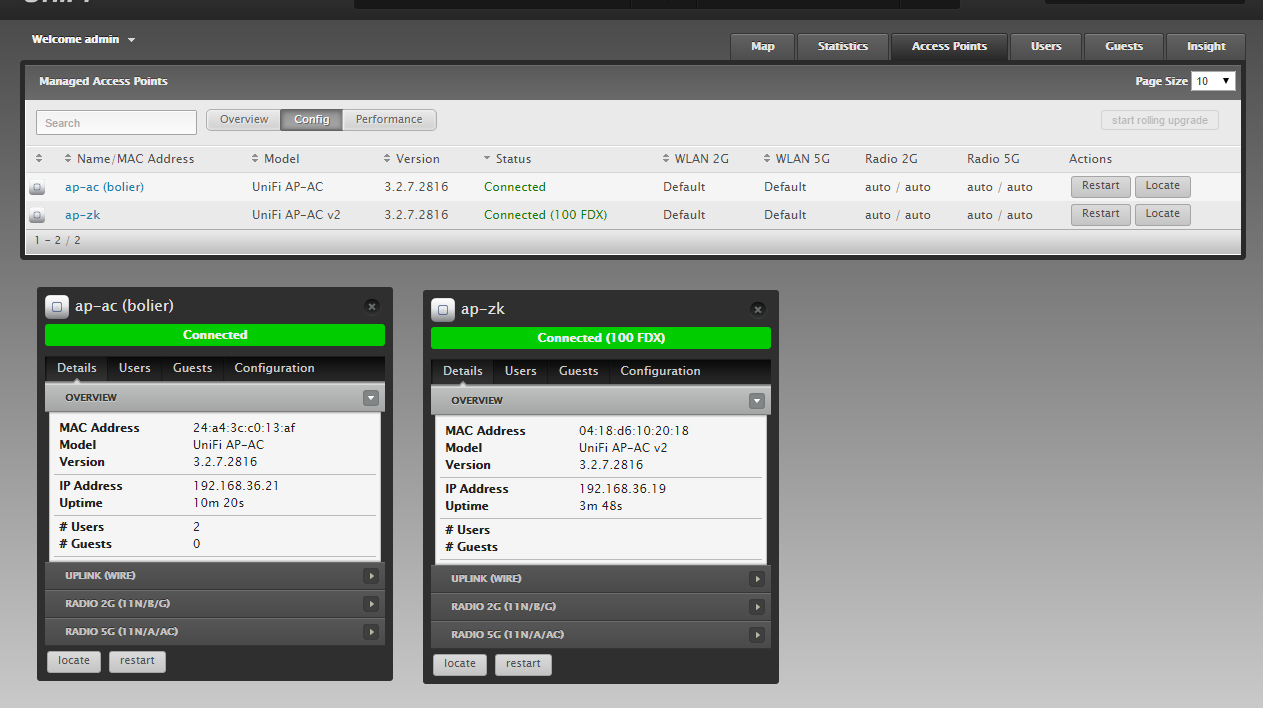Sort by Version column header

click(411, 159)
